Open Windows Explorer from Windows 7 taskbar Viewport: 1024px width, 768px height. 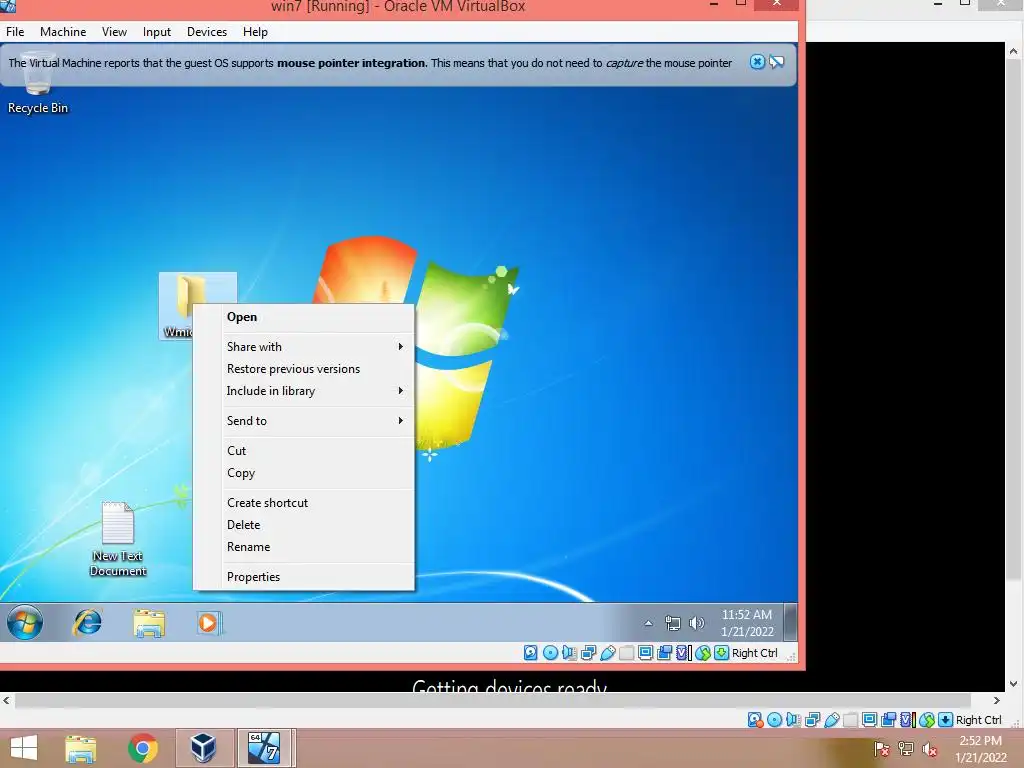point(149,622)
